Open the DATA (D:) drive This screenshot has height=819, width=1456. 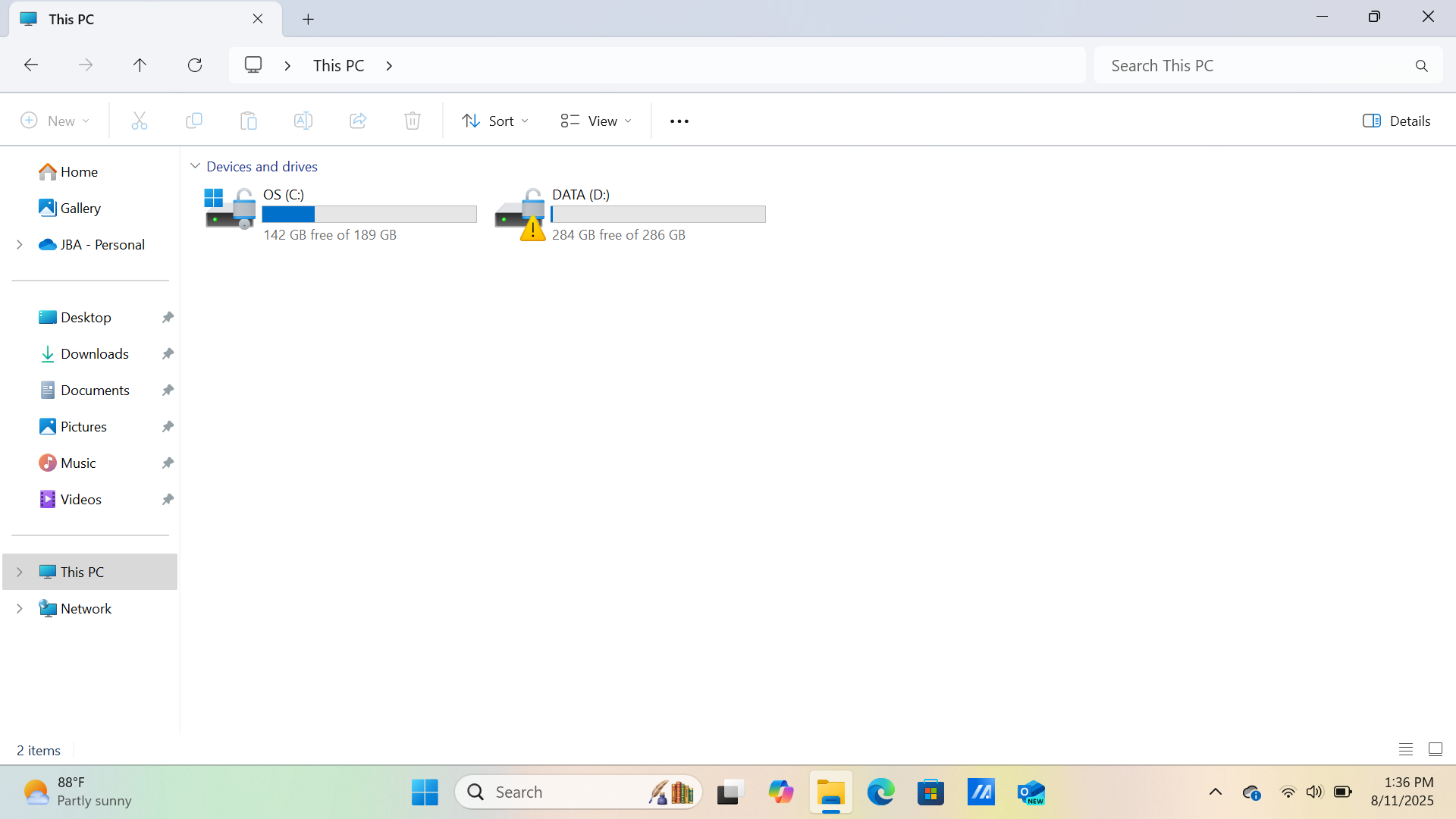(629, 214)
